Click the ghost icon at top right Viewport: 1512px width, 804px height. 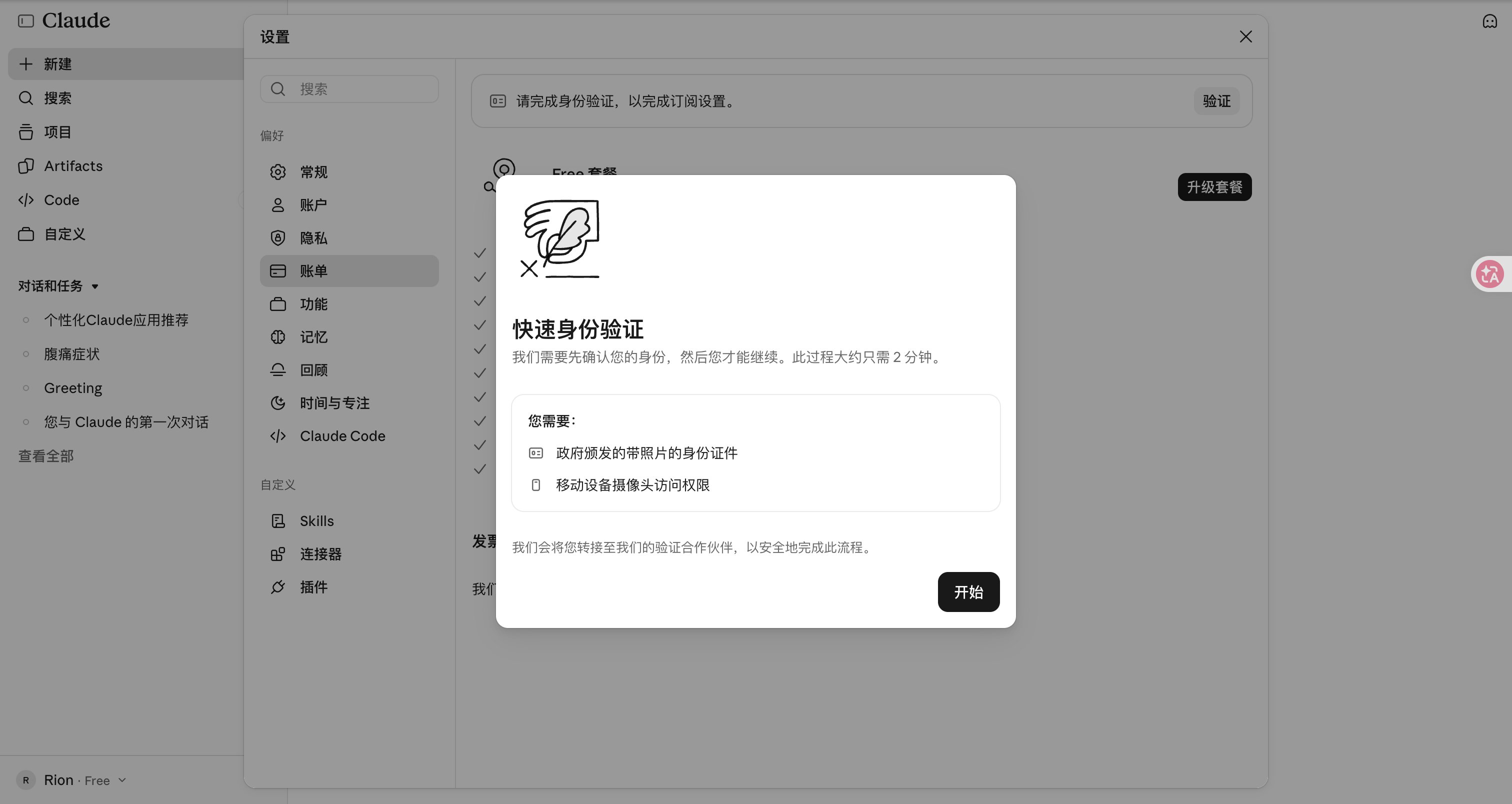[x=1489, y=21]
